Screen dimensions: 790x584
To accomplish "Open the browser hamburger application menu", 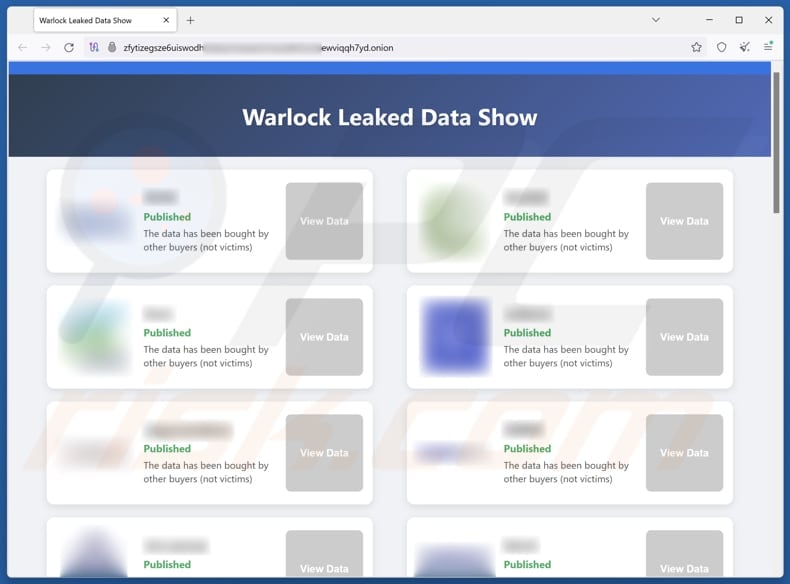I will (x=768, y=47).
